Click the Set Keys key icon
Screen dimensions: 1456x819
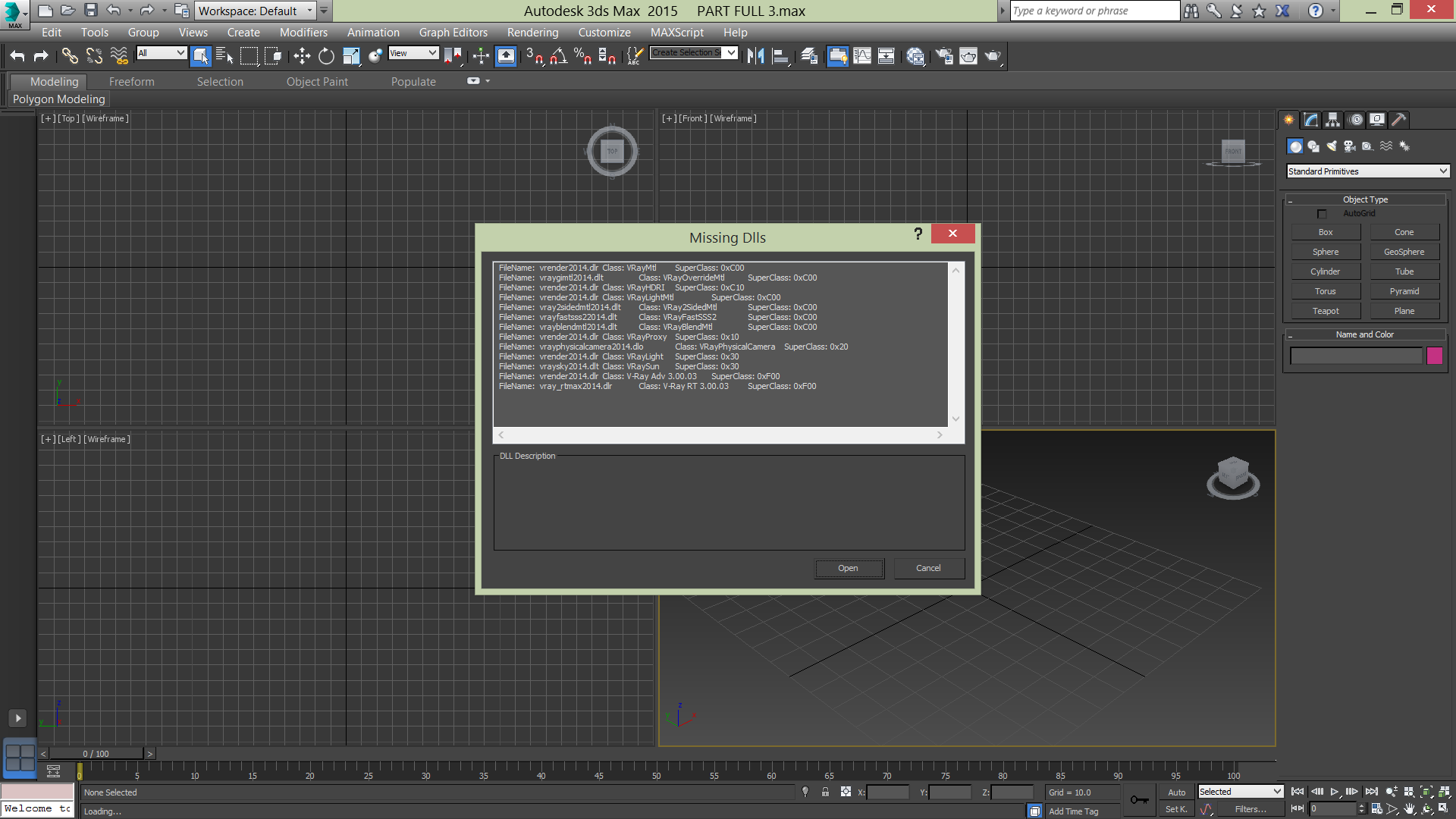coord(1139,800)
